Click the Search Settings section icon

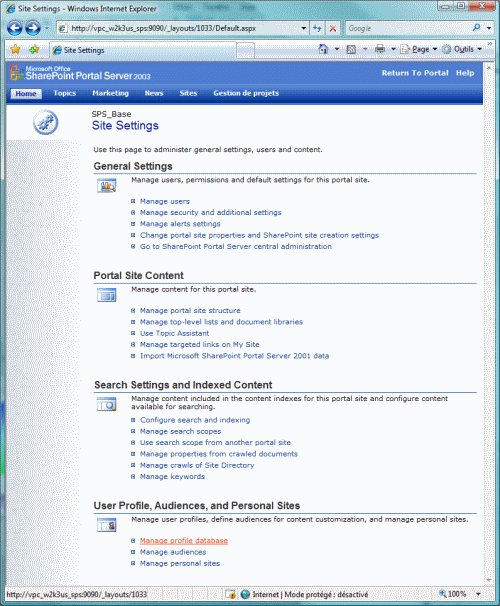[x=107, y=404]
